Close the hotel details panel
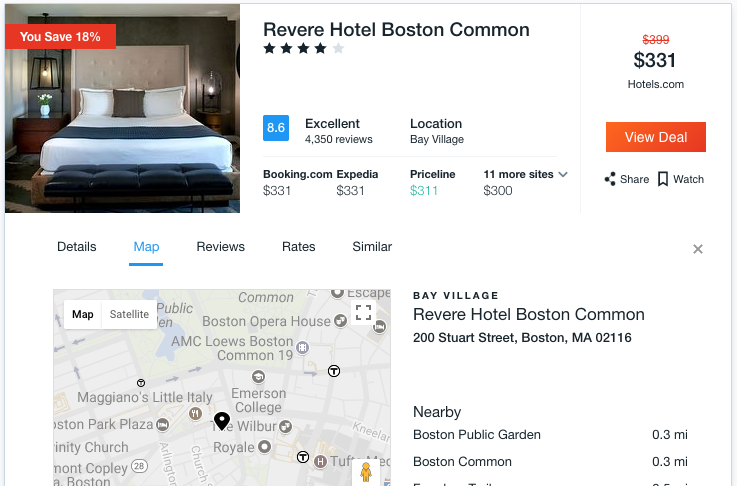737x486 pixels. (698, 249)
